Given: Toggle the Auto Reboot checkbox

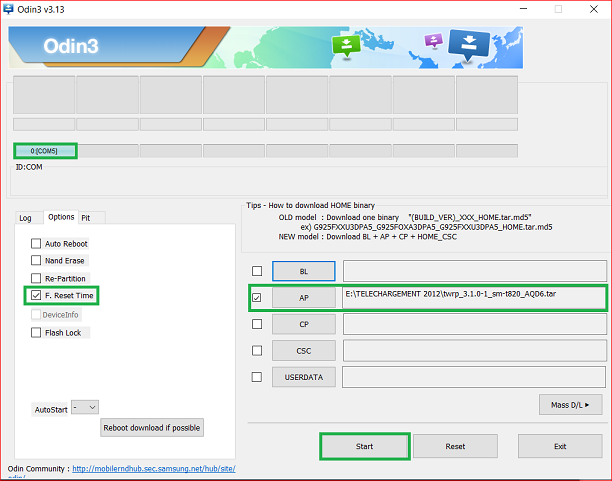Looking at the screenshot, I should 36,244.
